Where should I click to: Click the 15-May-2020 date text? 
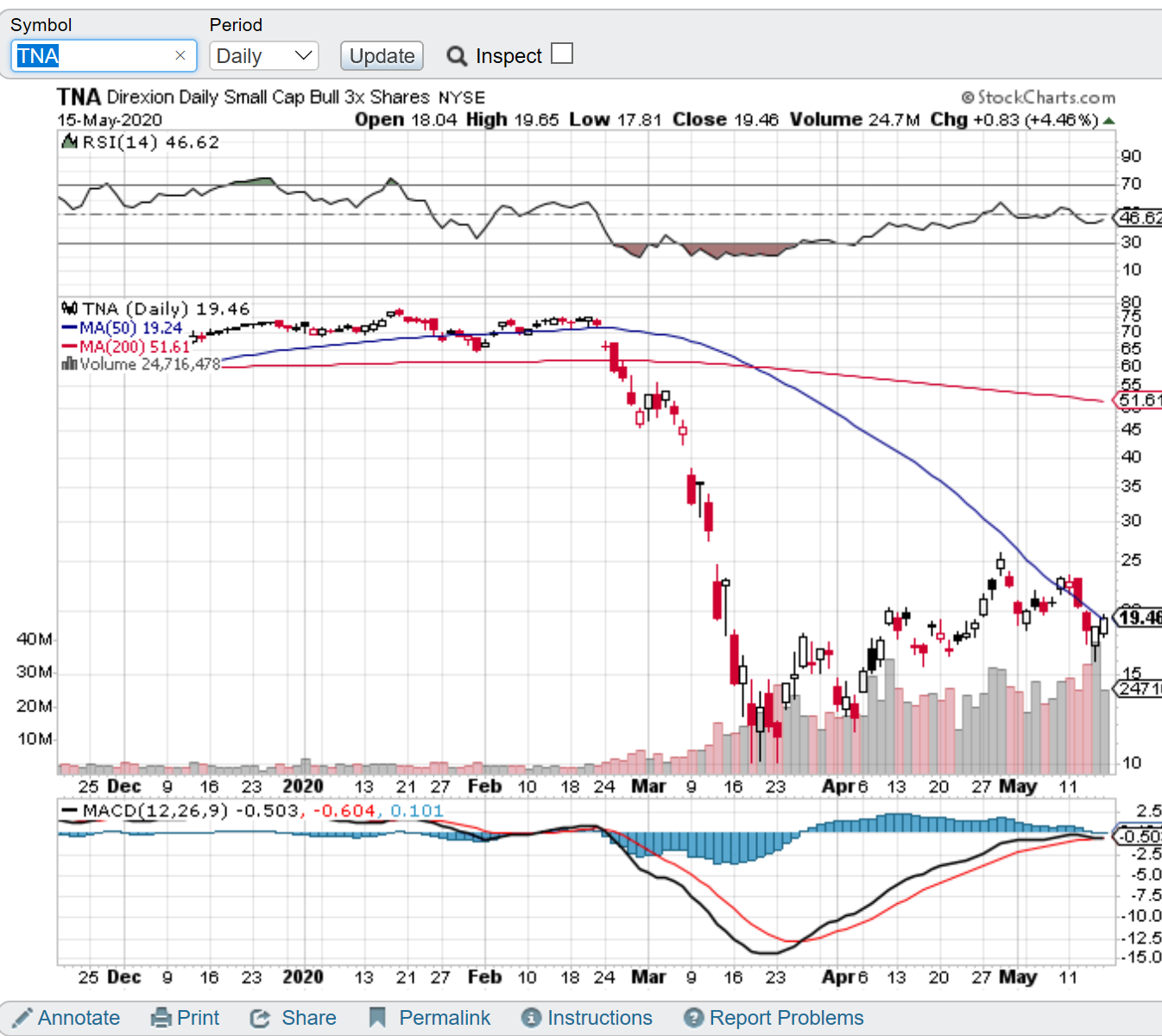(x=110, y=120)
